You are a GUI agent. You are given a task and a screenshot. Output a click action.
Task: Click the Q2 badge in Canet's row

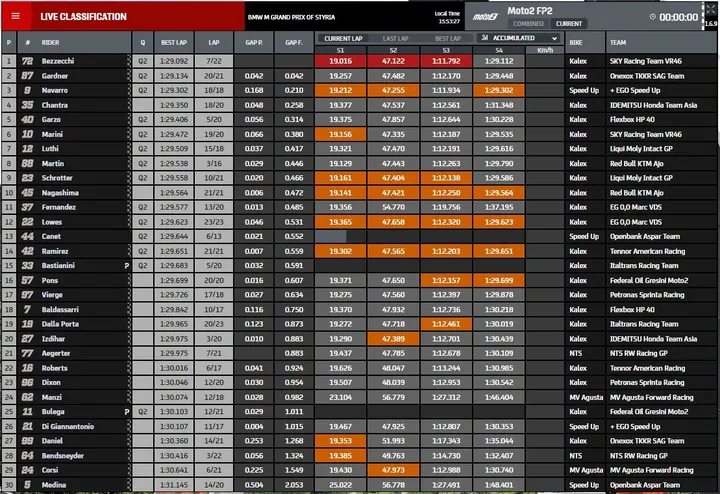(x=143, y=236)
